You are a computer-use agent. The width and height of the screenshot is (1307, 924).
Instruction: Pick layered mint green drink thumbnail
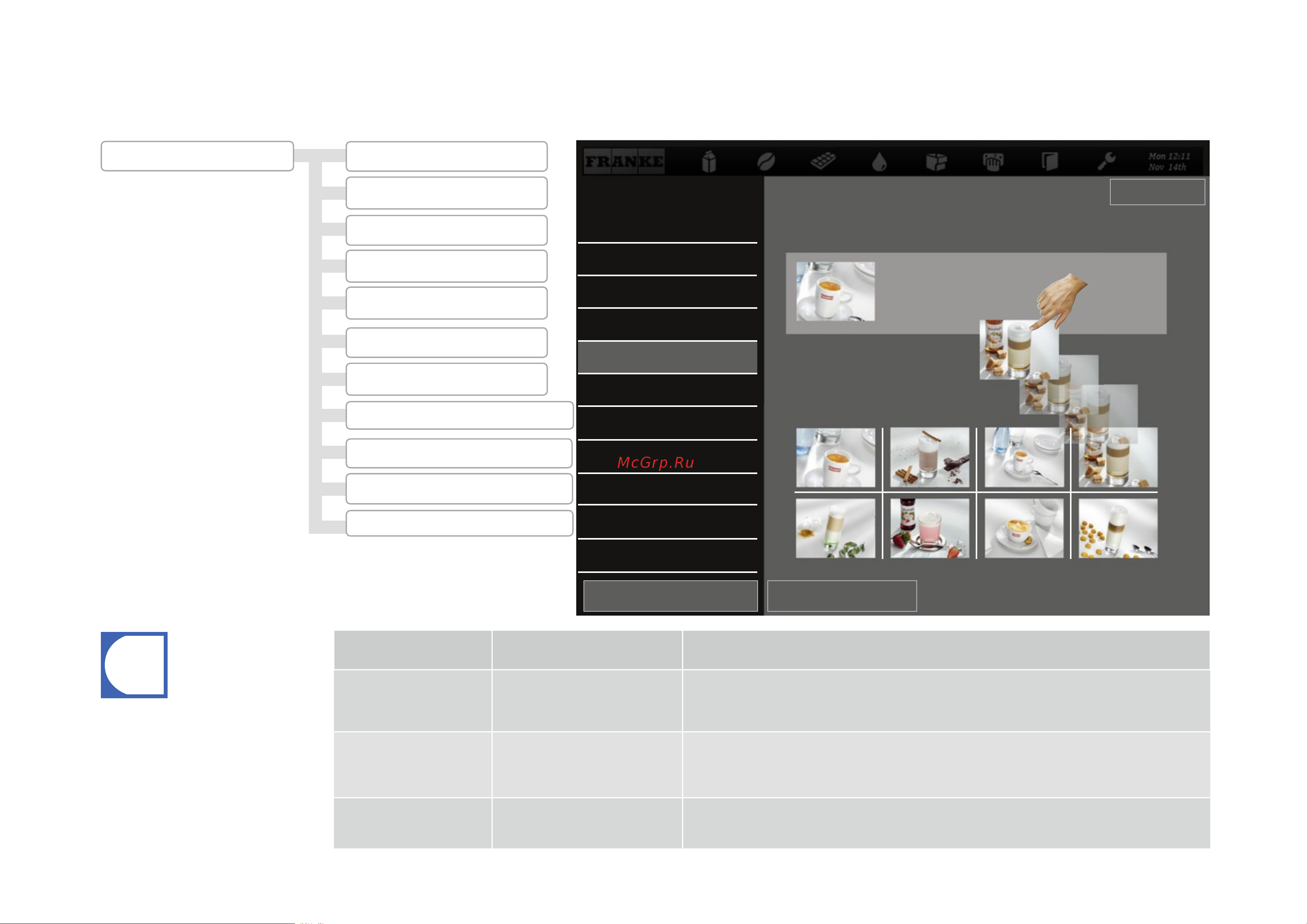point(835,528)
